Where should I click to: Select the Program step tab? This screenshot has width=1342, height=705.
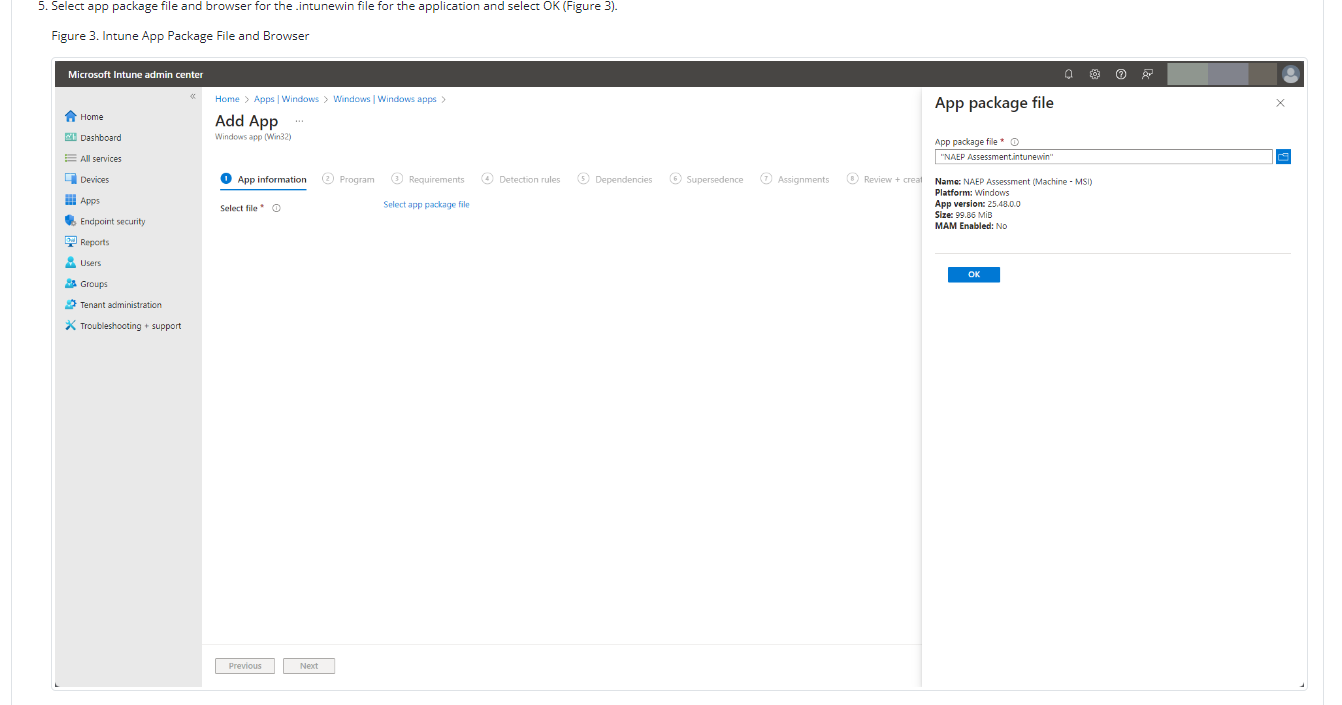point(348,179)
